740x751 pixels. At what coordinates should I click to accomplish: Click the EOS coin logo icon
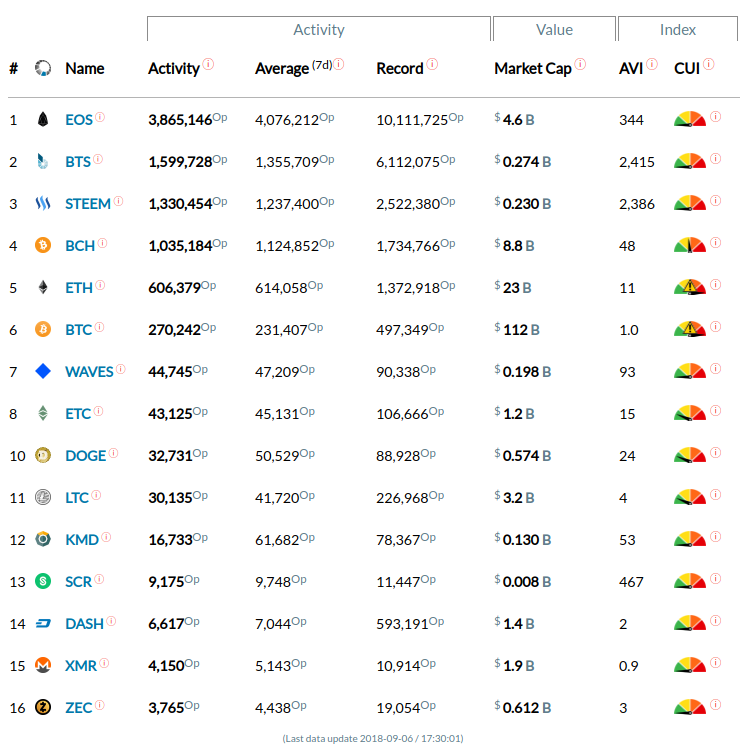42,120
